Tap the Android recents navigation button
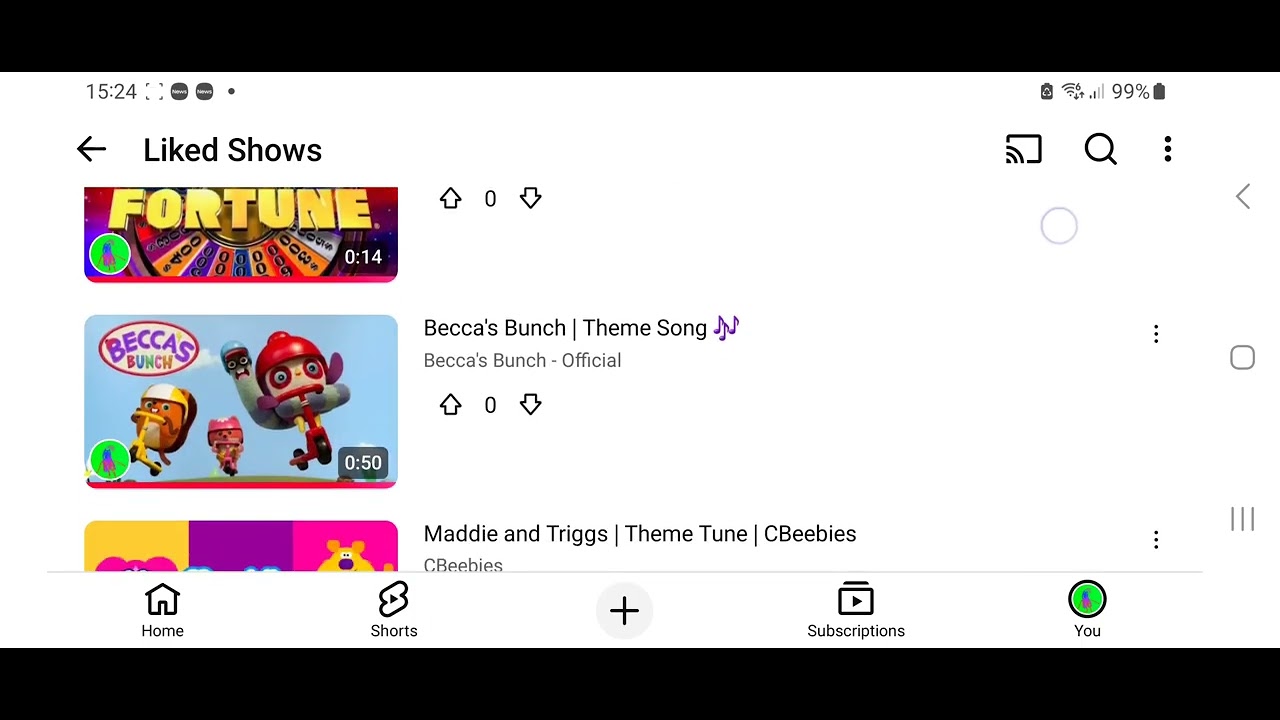Viewport: 1280px width, 720px height. pyautogui.click(x=1242, y=519)
